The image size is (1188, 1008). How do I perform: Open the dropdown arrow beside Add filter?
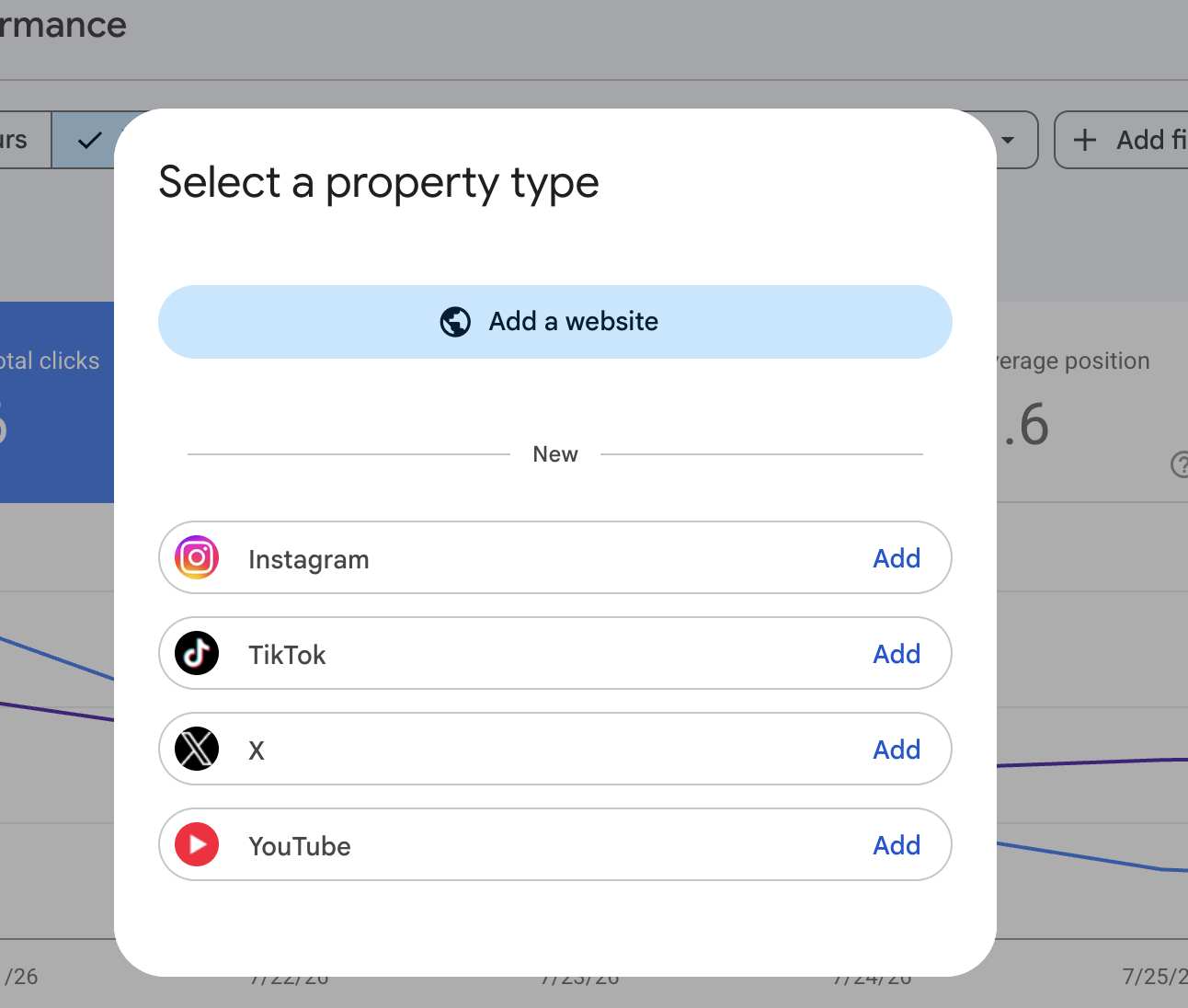[x=1009, y=140]
